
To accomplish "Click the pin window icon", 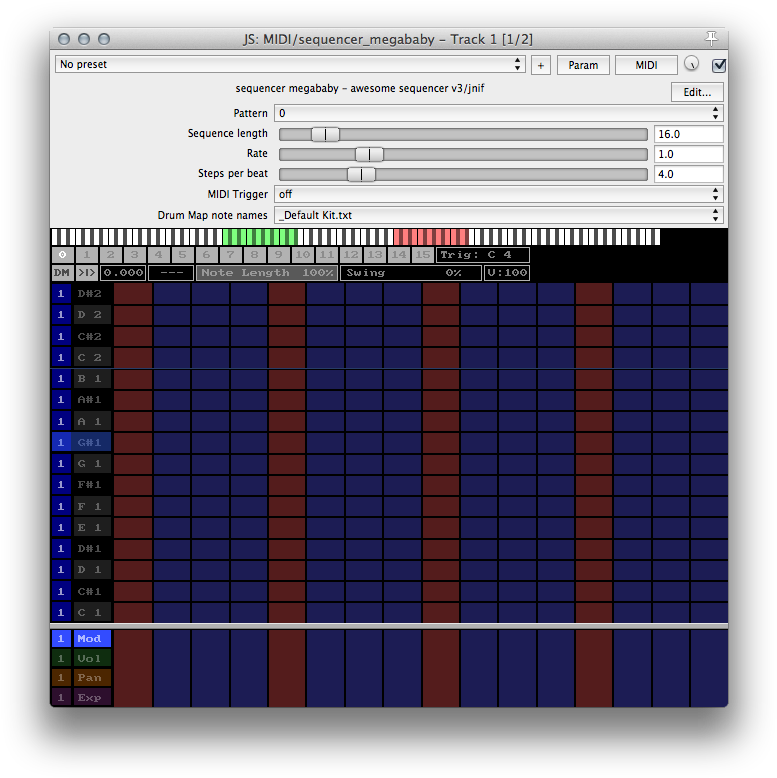I will pyautogui.click(x=711, y=38).
